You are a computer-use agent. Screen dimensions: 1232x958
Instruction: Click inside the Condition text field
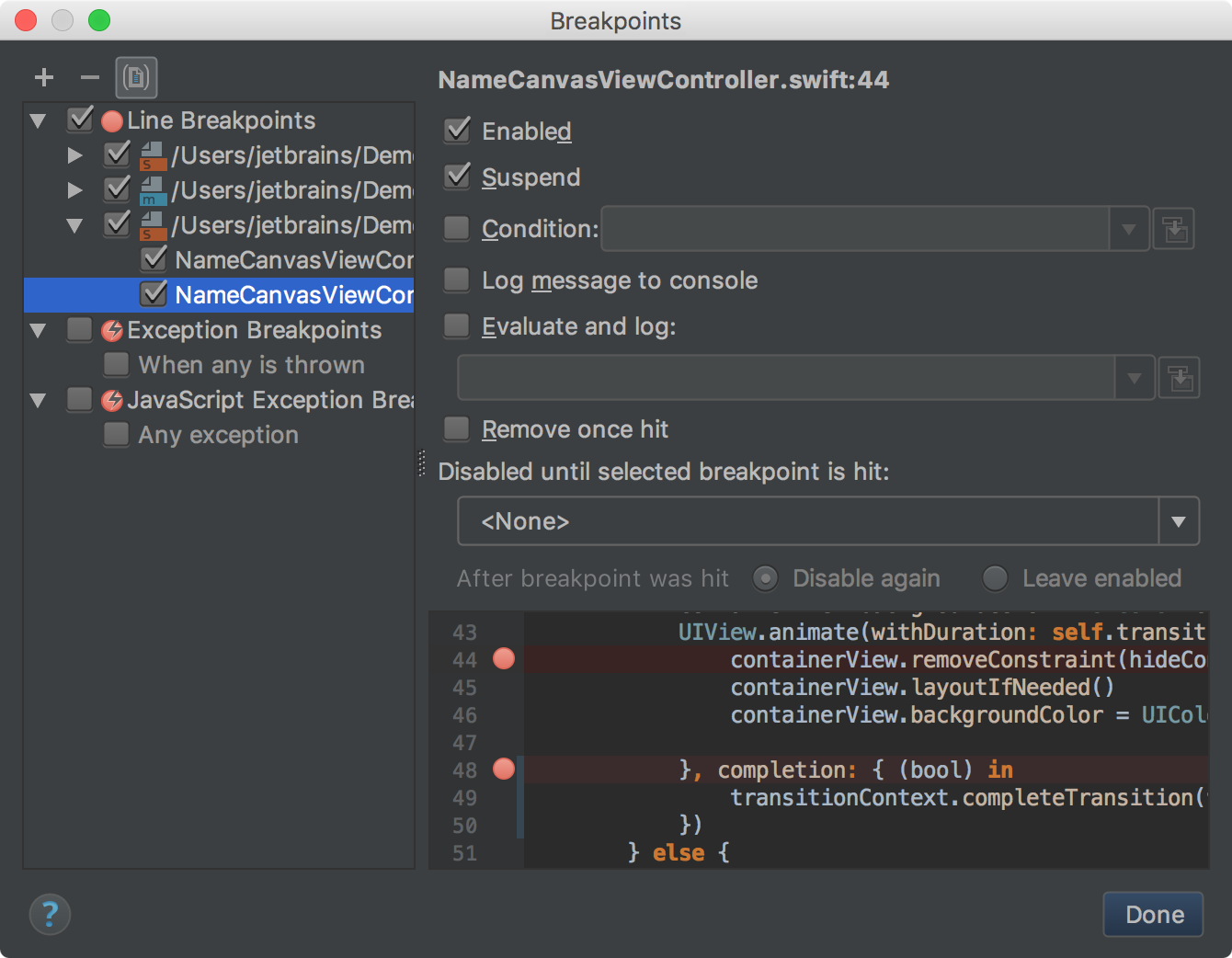tap(855, 229)
